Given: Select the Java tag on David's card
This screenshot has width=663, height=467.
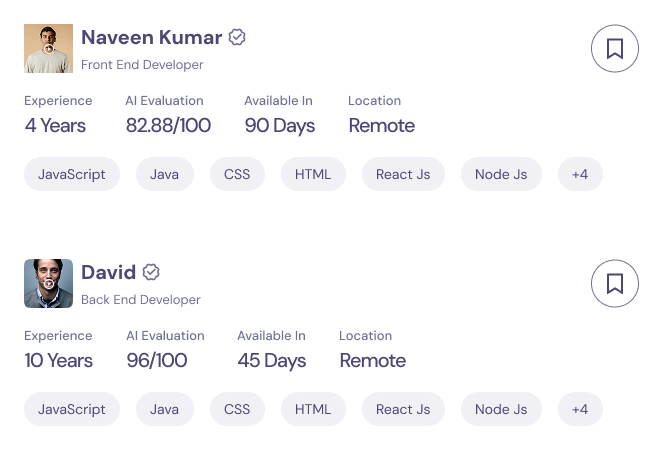Looking at the screenshot, I should pos(165,409).
